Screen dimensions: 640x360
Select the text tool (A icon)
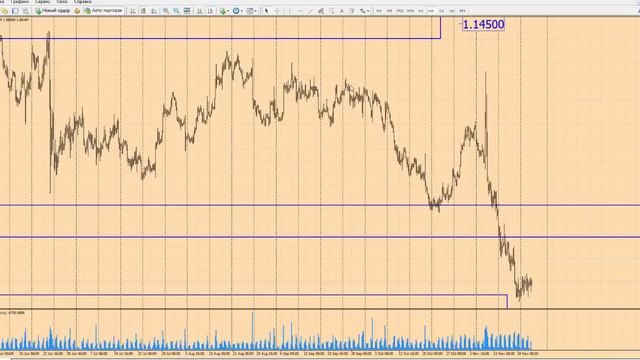tap(342, 11)
